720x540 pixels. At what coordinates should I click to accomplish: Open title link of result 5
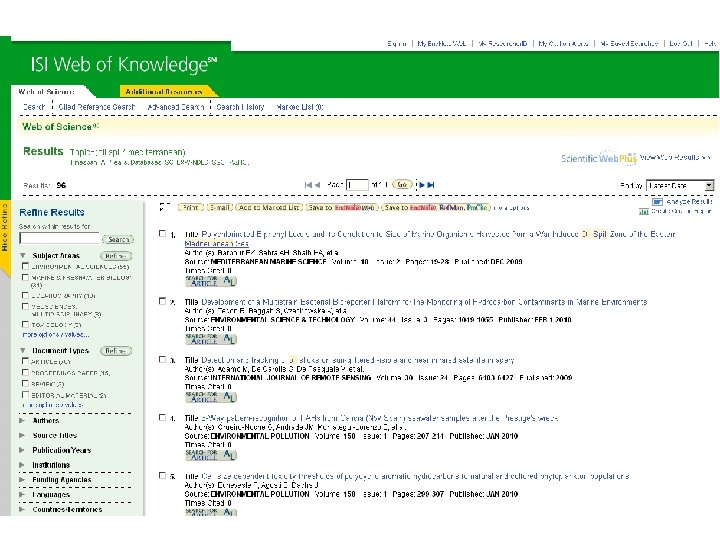415,476
